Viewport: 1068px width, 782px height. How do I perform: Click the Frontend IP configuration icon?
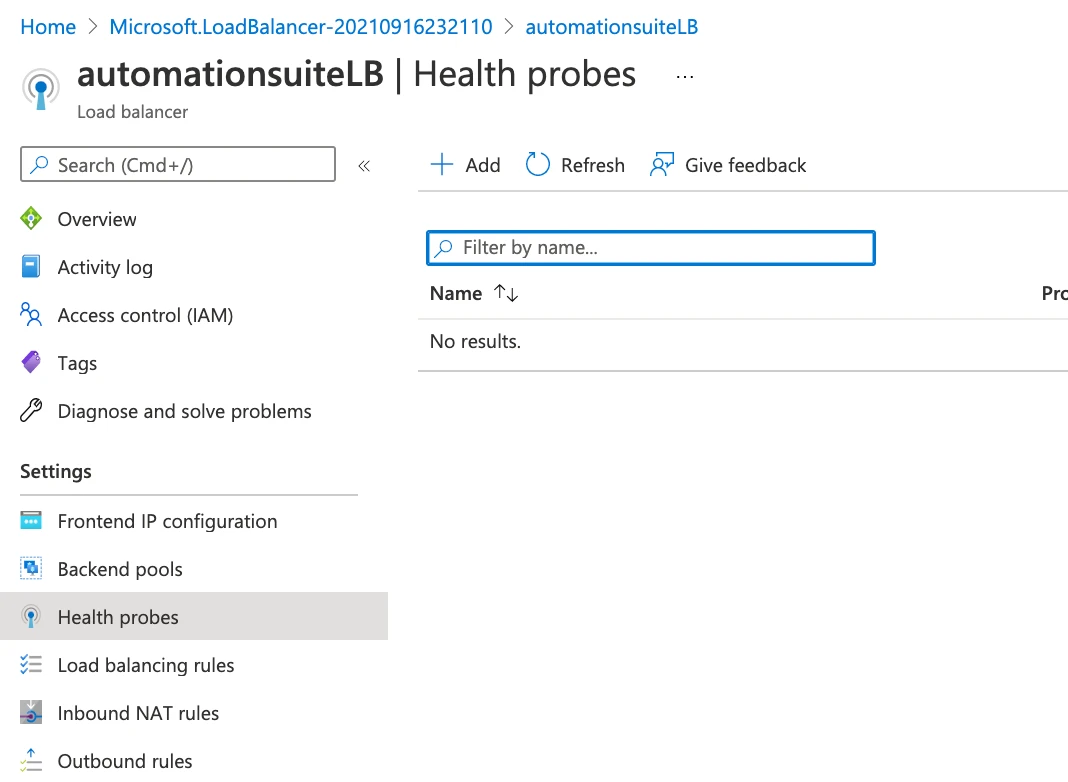[x=31, y=520]
